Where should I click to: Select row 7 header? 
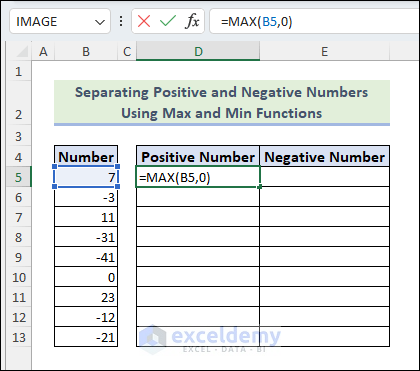click(19, 217)
